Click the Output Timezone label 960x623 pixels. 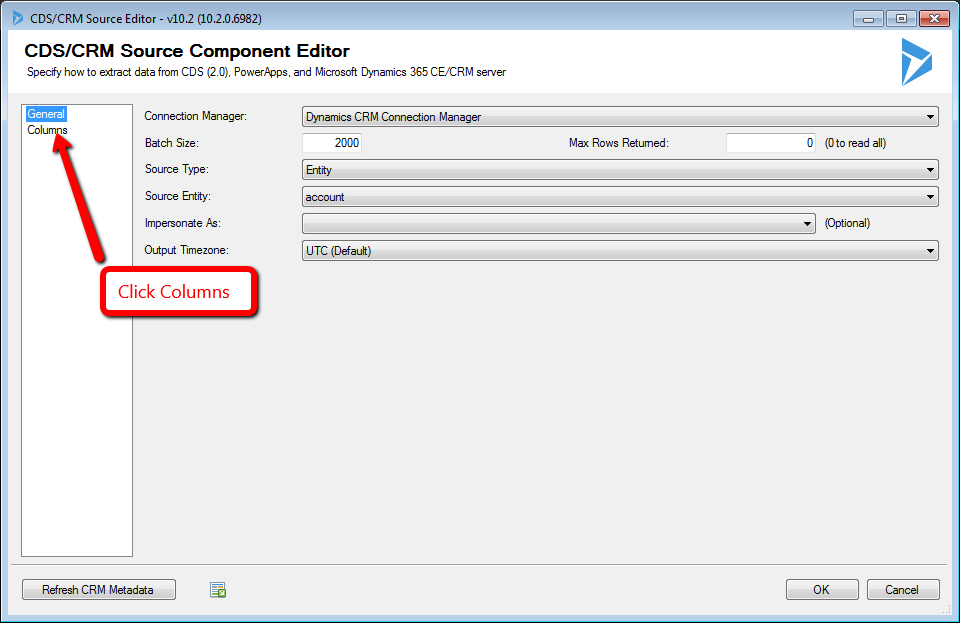click(x=186, y=250)
